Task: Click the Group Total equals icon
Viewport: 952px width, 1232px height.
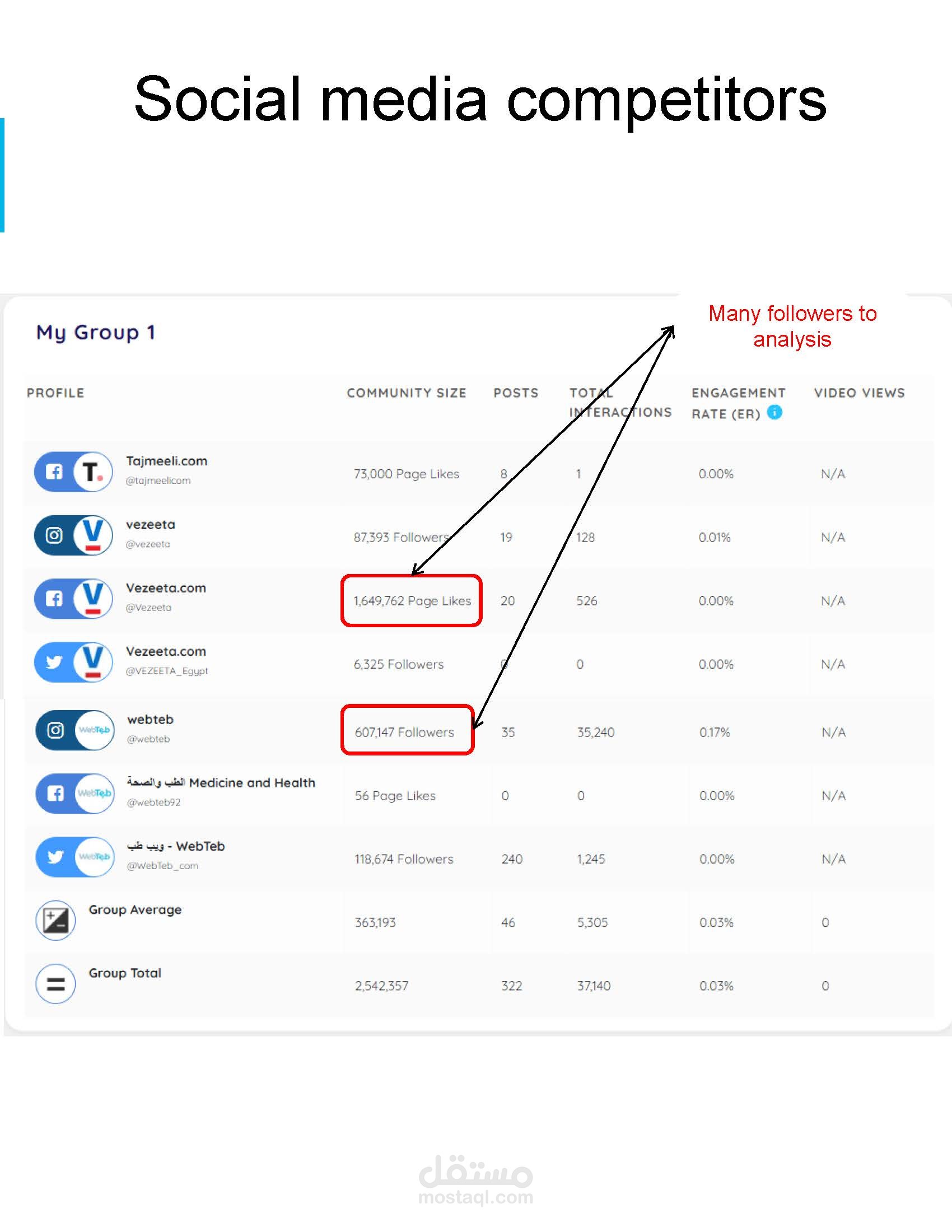Action: pos(55,984)
